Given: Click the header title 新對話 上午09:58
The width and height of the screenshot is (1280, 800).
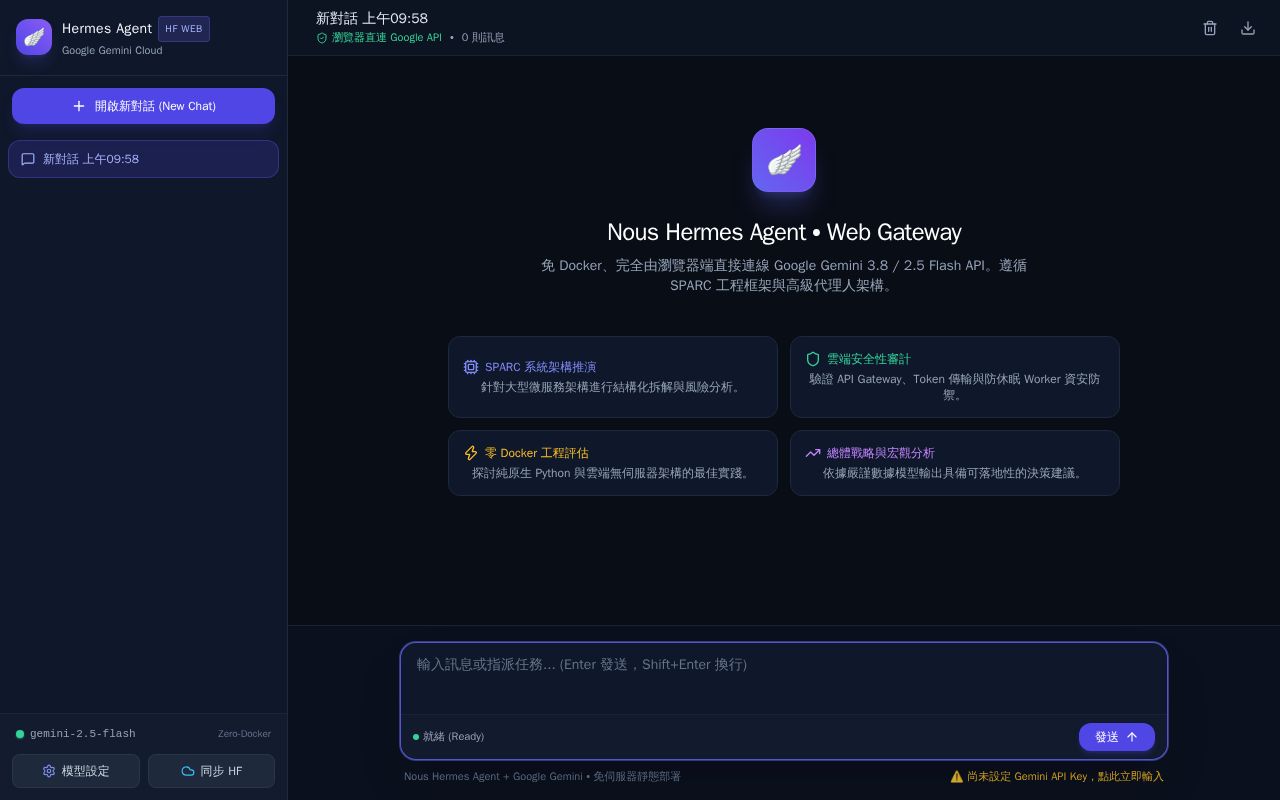Looking at the screenshot, I should pos(372,18).
